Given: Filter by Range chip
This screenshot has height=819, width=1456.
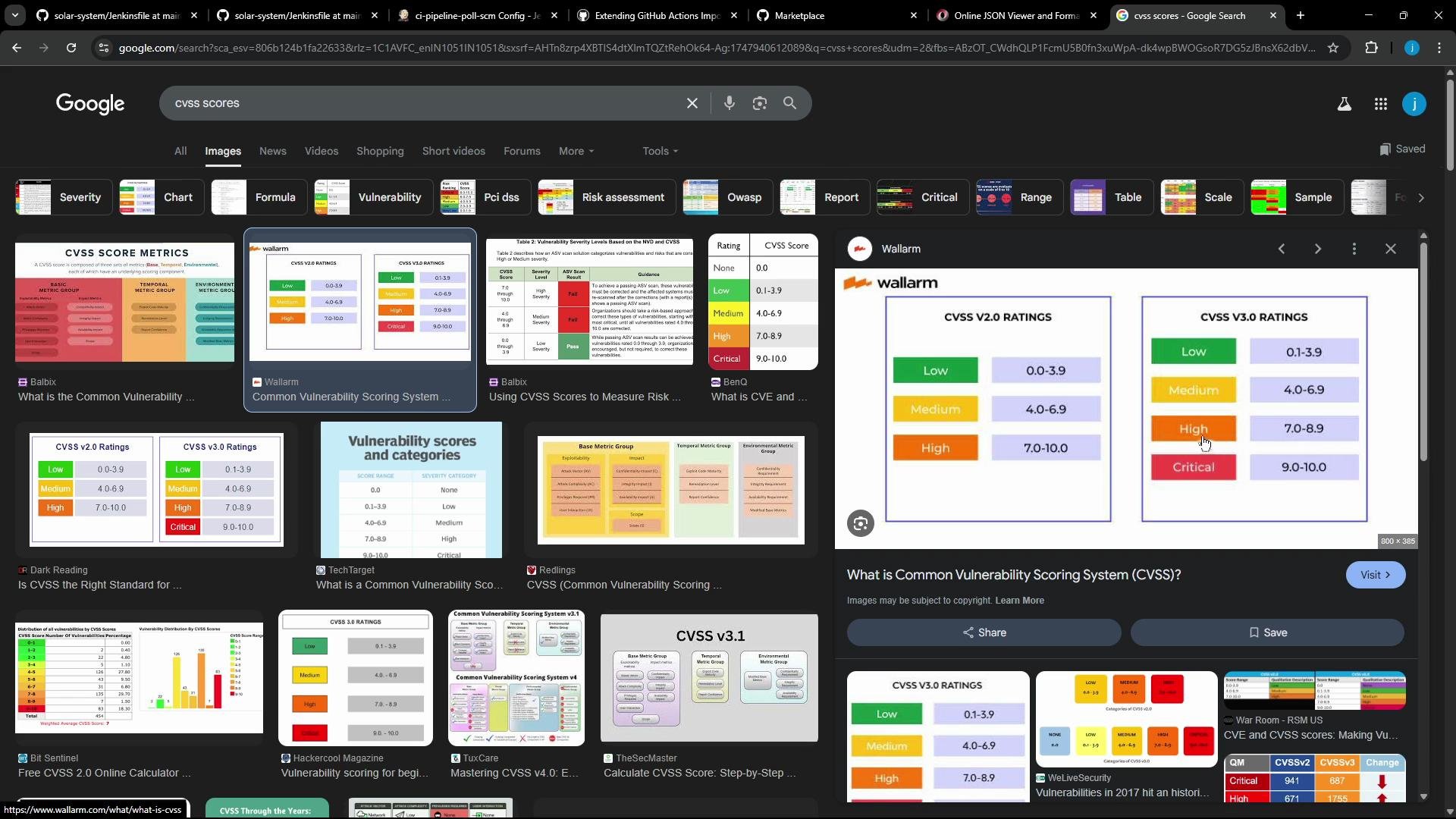Looking at the screenshot, I should 1020,197.
